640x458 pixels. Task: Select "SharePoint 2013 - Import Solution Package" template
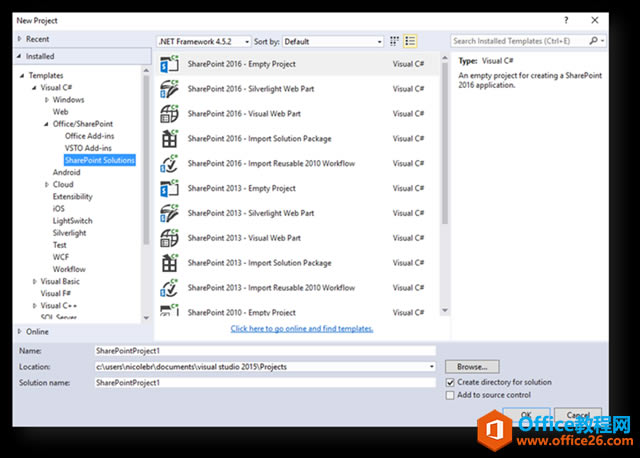tap(298, 263)
